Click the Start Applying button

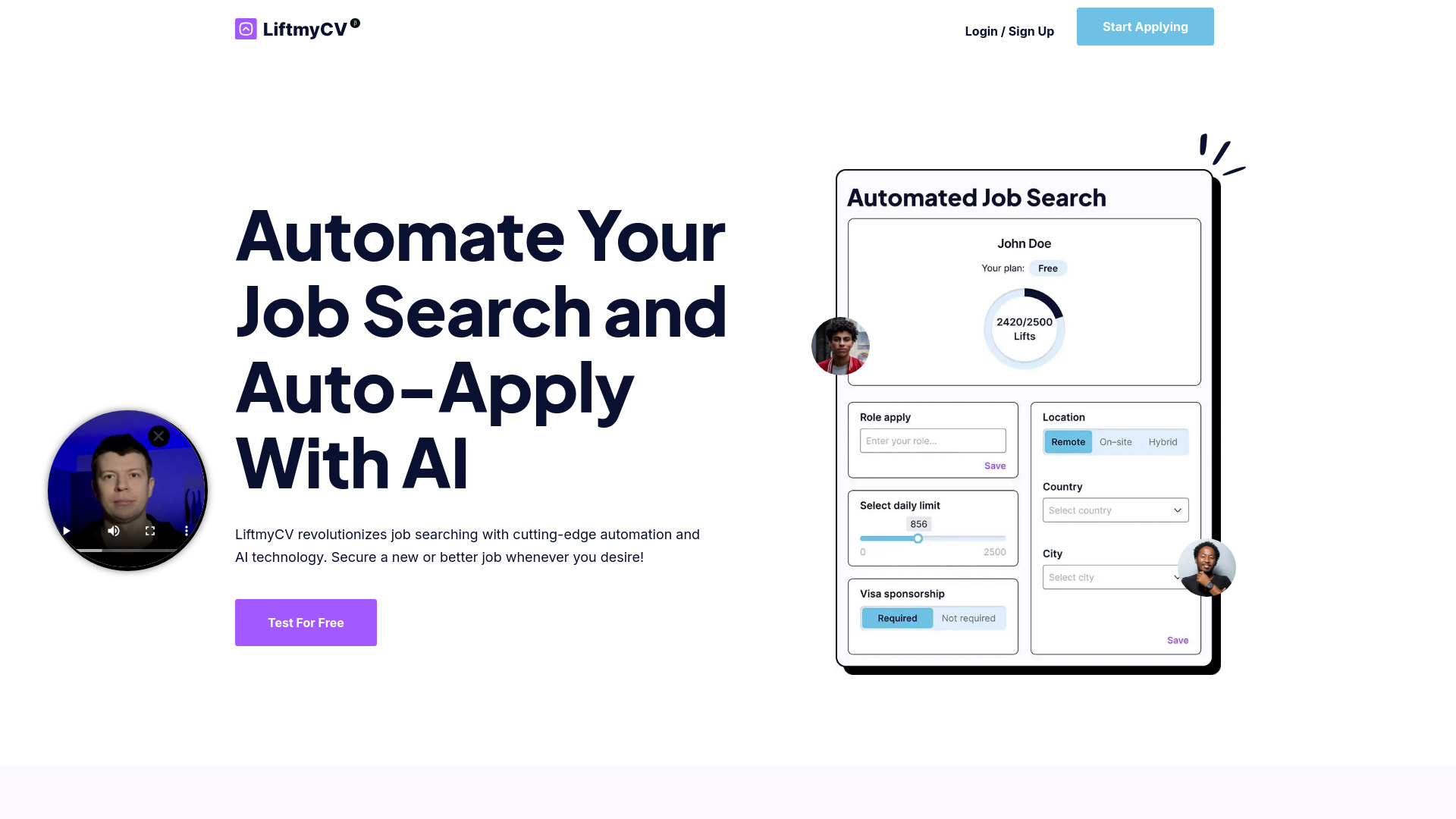pos(1145,26)
